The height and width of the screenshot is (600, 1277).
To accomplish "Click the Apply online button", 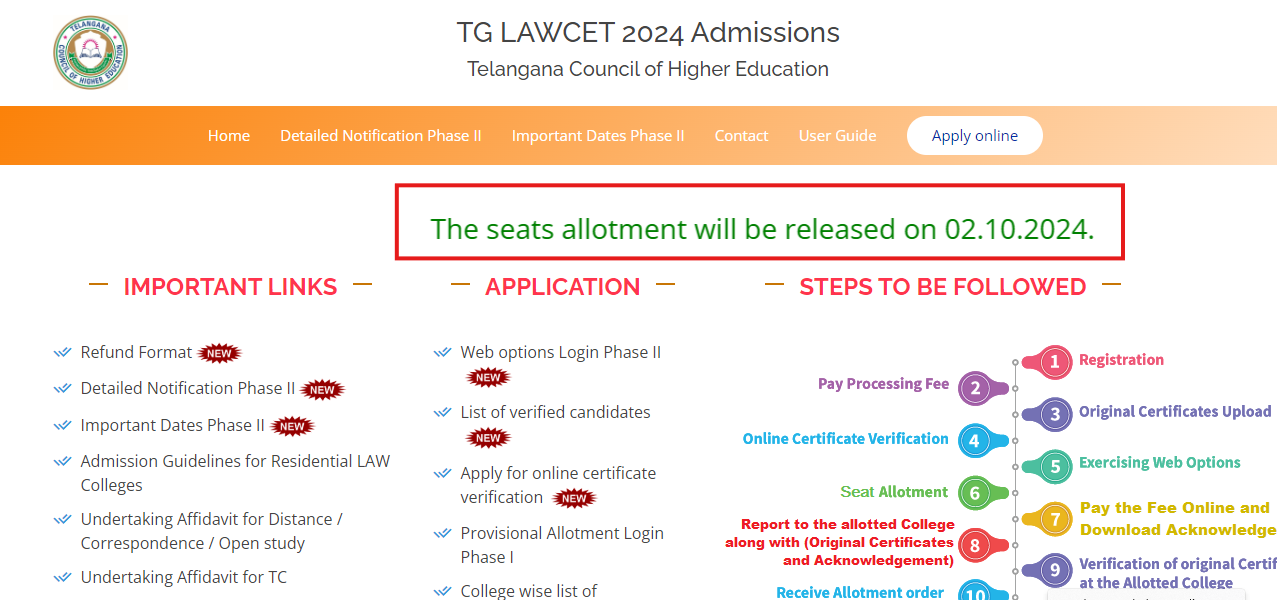I will (974, 135).
